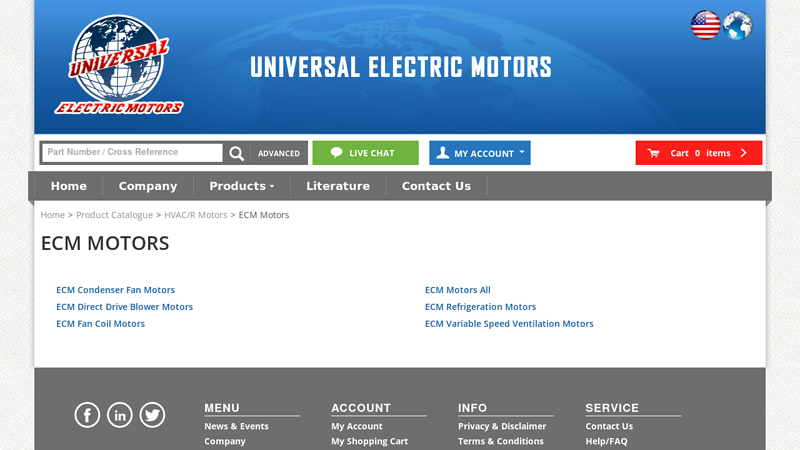The image size is (800, 450).
Task: Open the Twitter social icon
Action: pyautogui.click(x=152, y=415)
